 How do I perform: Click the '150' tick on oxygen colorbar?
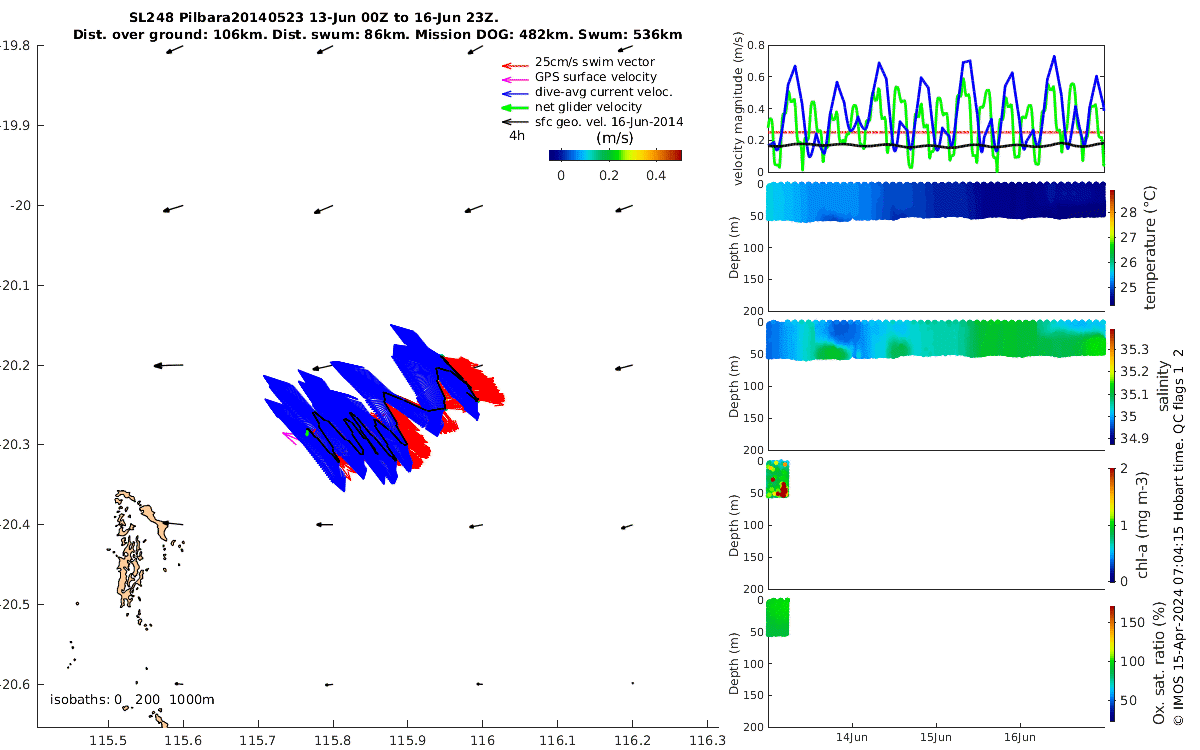[1132, 622]
